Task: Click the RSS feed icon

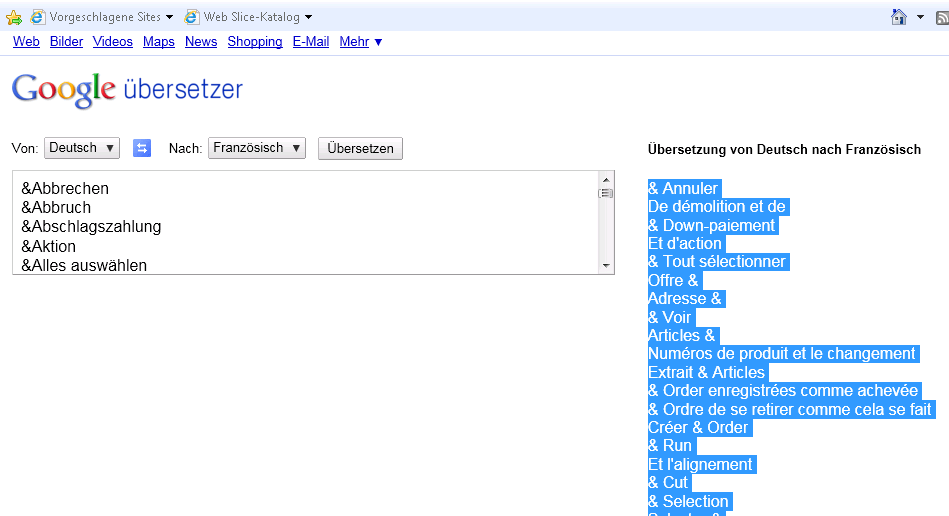Action: [x=942, y=18]
